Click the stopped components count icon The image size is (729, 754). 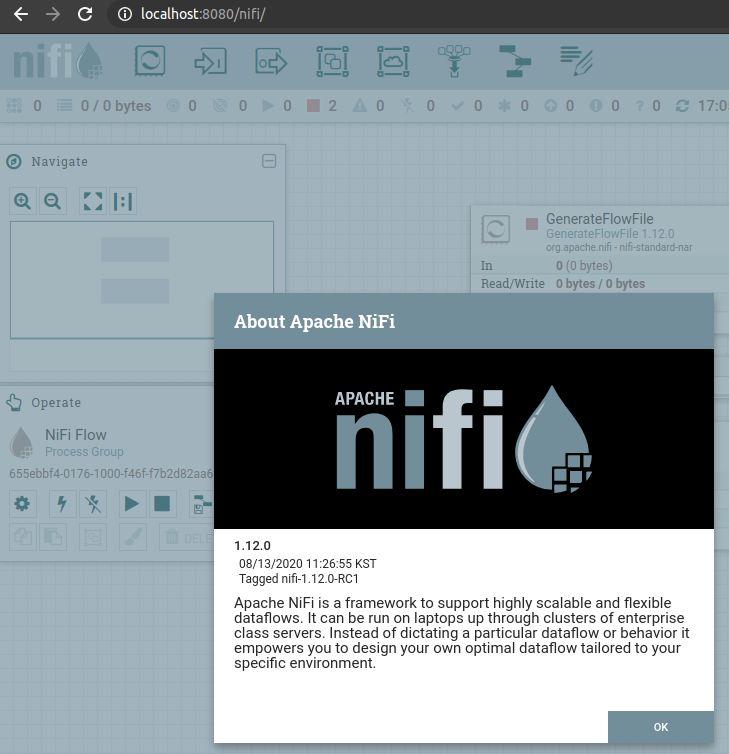tap(314, 106)
